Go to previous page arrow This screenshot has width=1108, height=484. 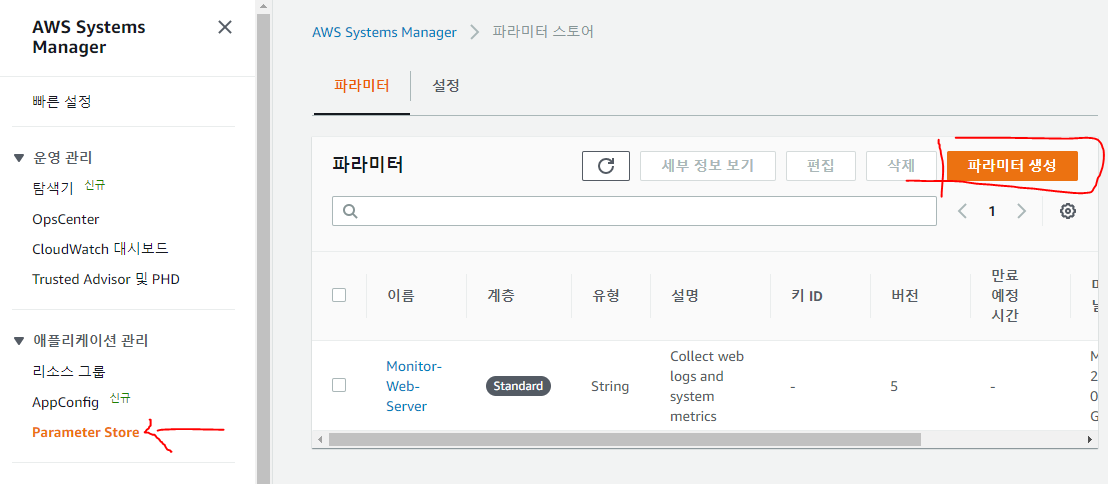(962, 211)
